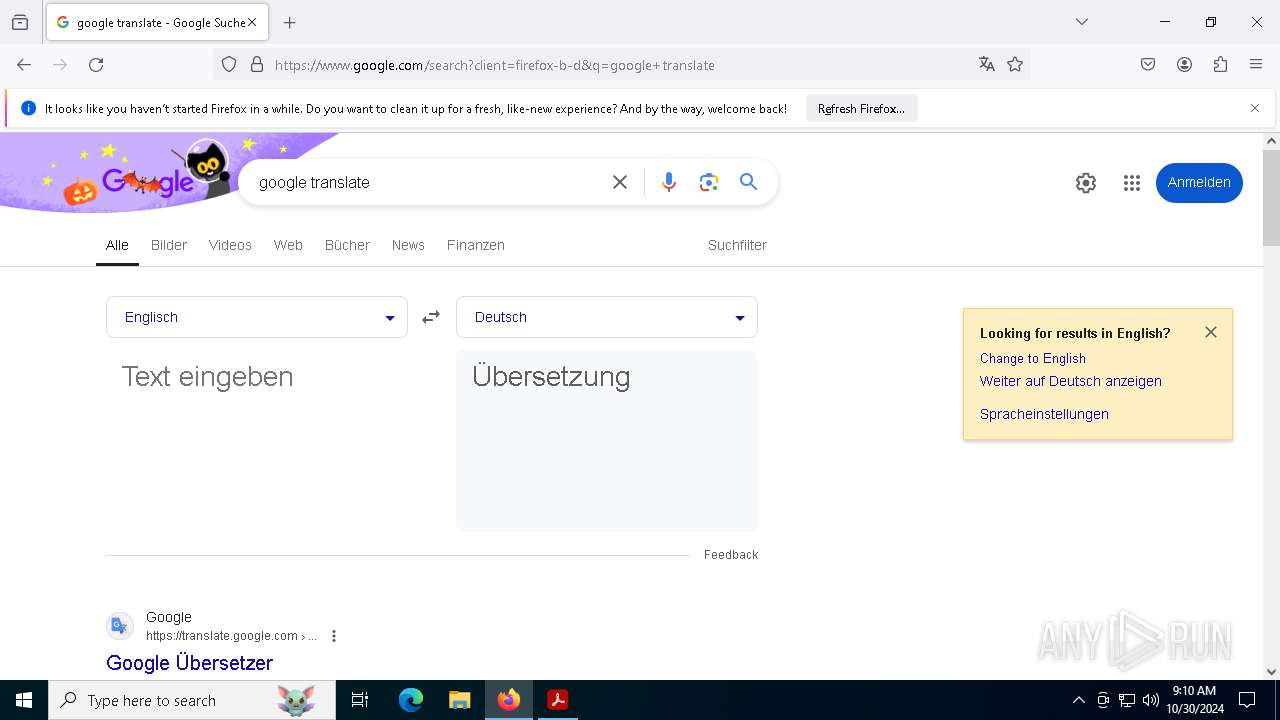Open Adobe Acrobat from taskbar

click(558, 700)
